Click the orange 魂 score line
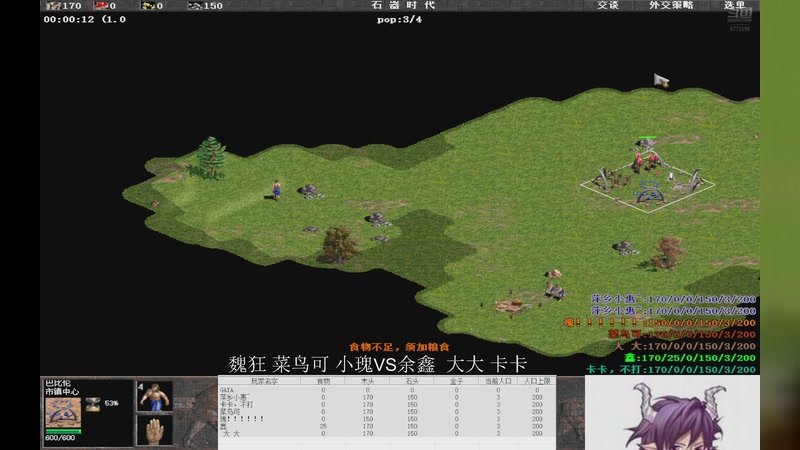The width and height of the screenshot is (800, 450). 660,322
